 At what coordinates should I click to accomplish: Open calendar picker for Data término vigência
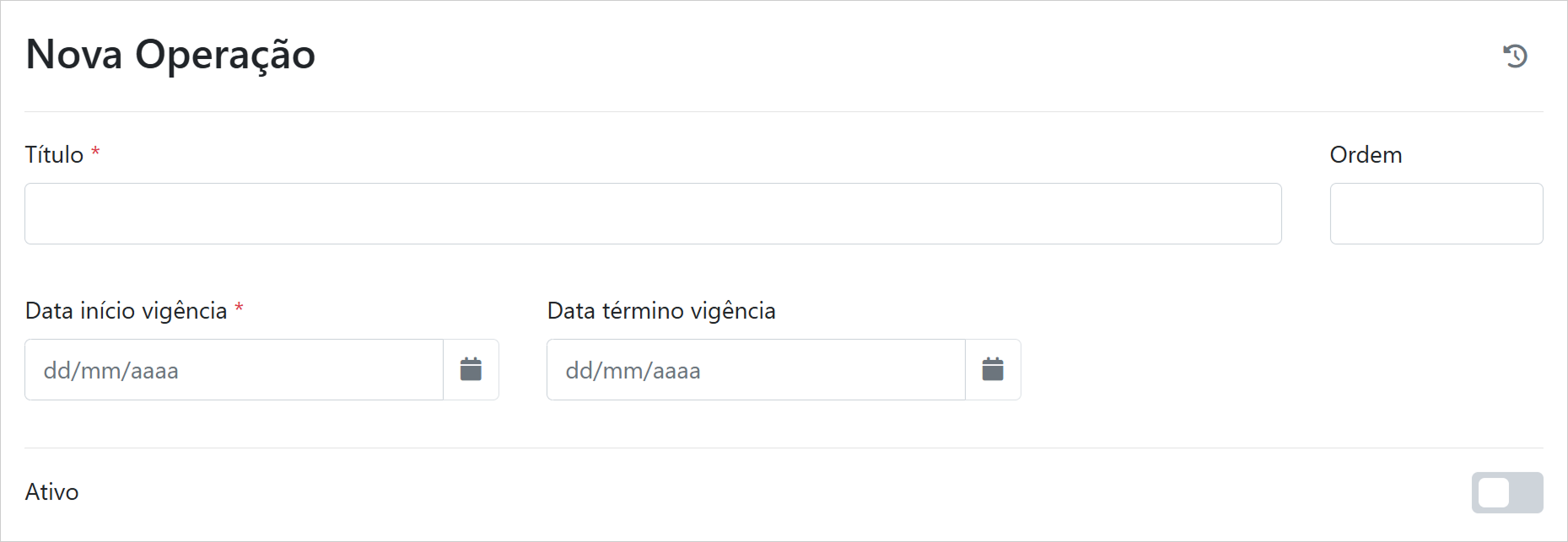993,369
